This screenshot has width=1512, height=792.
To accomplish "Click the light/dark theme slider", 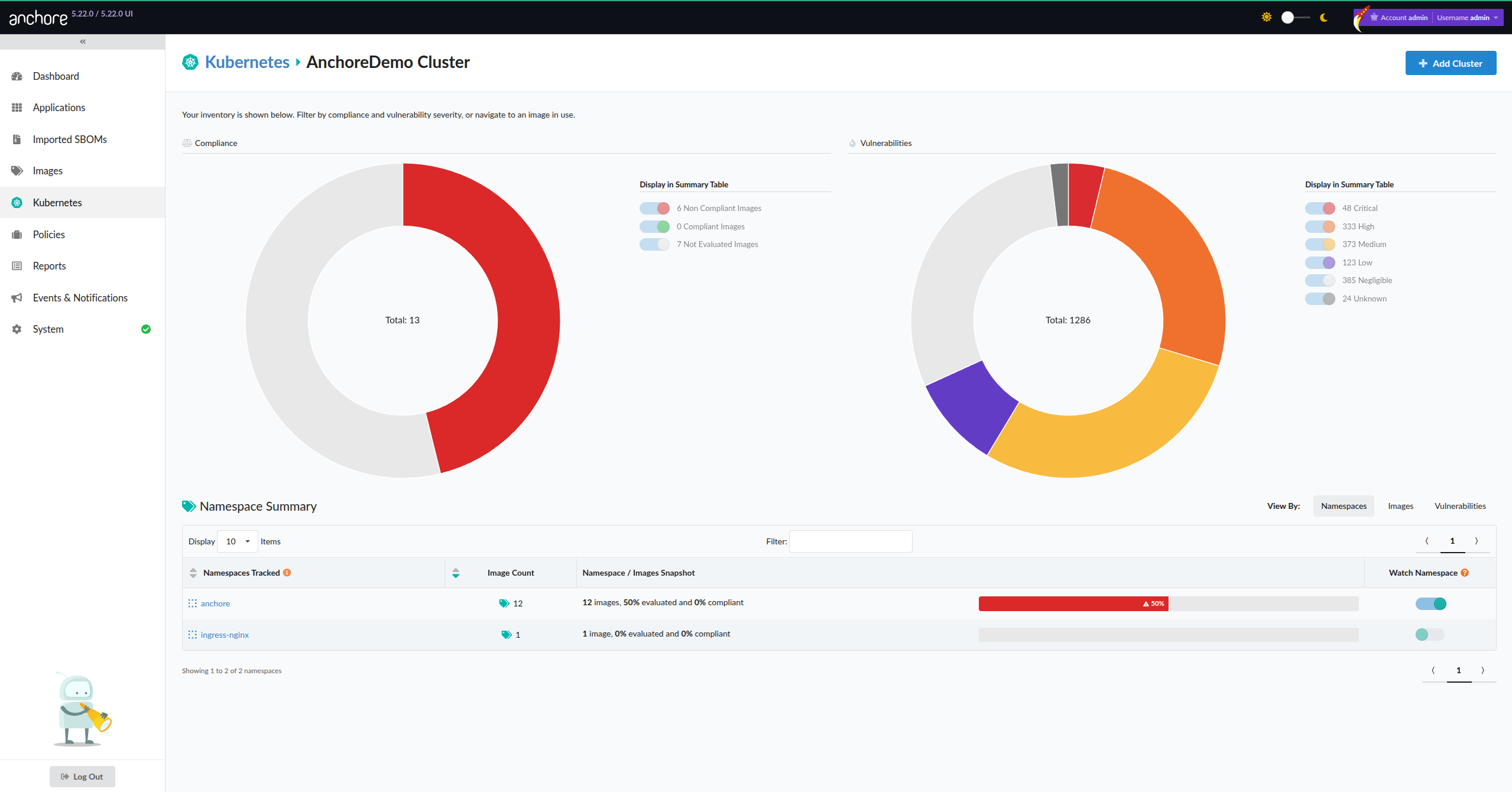I will [1294, 18].
